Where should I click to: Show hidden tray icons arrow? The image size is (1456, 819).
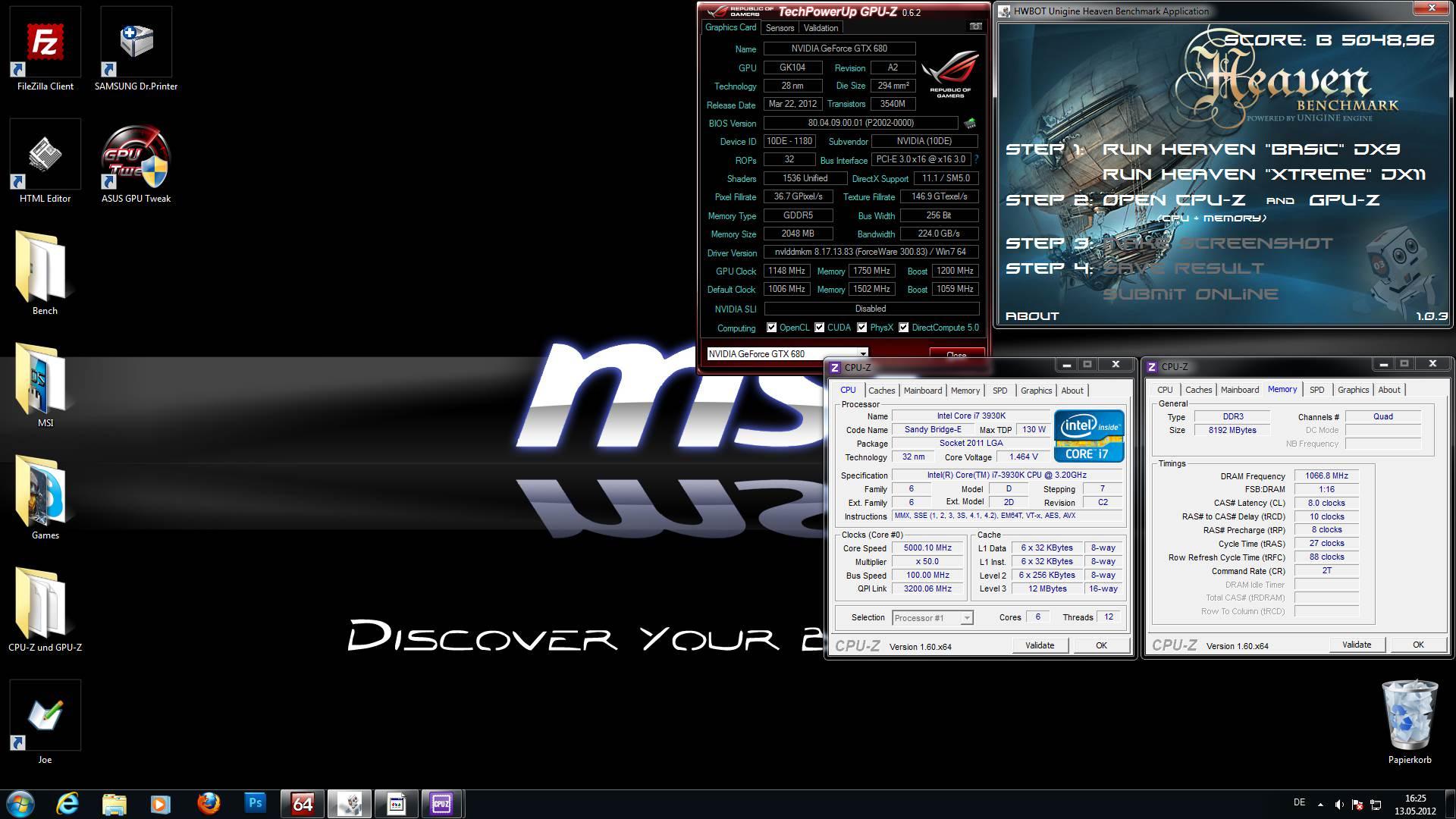tap(1320, 805)
